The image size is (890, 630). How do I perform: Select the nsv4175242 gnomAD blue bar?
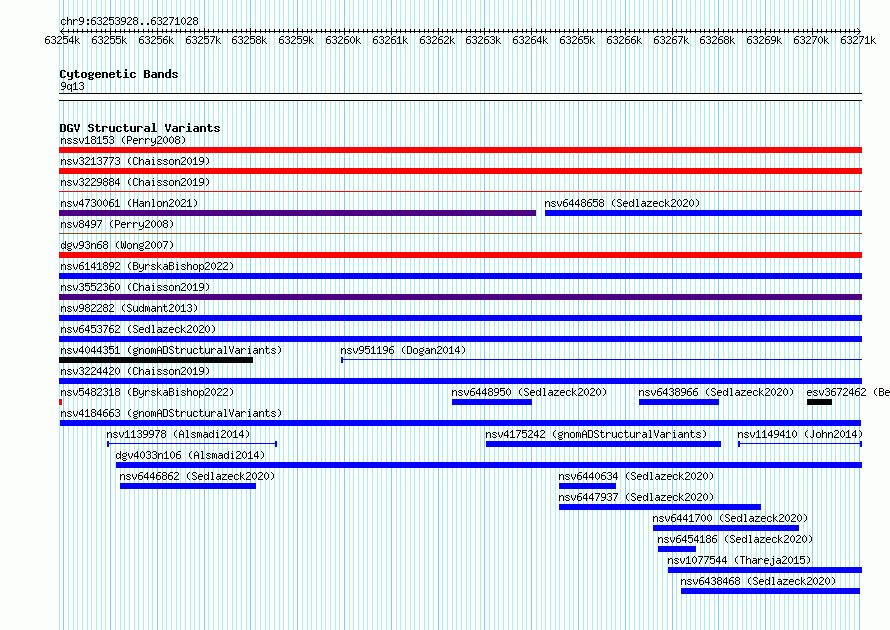603,444
